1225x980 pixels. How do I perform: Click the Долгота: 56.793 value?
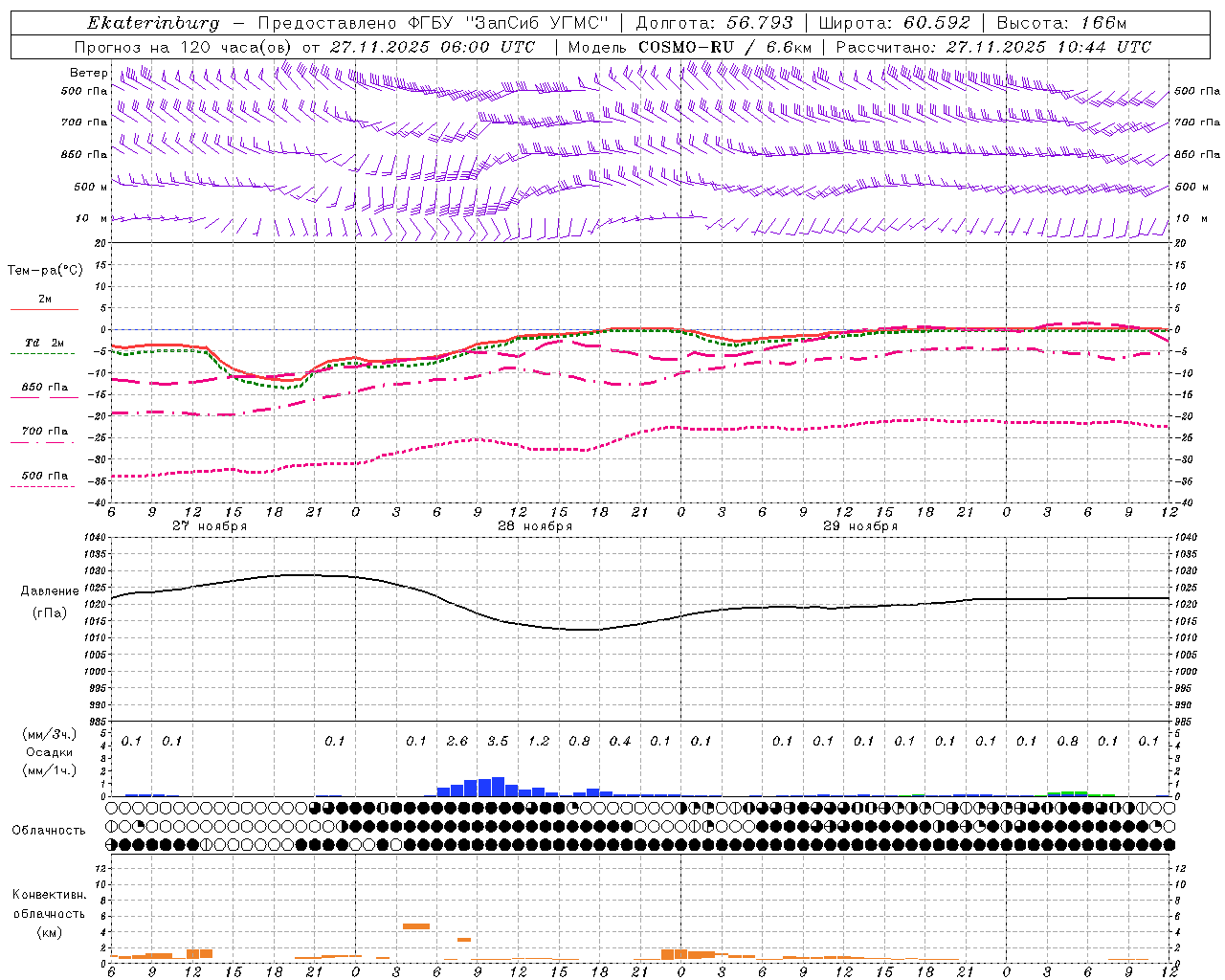(717, 23)
